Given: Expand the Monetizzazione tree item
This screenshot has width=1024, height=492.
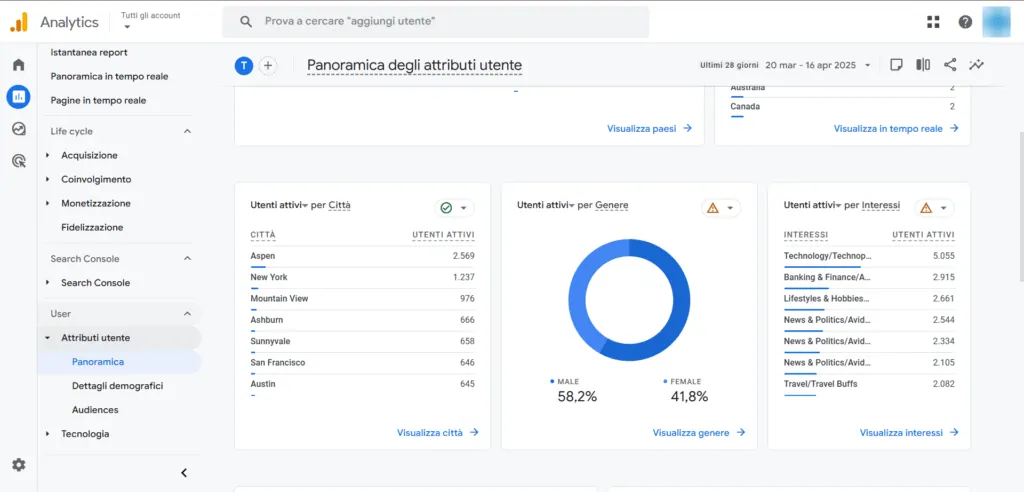Looking at the screenshot, I should point(48,204).
